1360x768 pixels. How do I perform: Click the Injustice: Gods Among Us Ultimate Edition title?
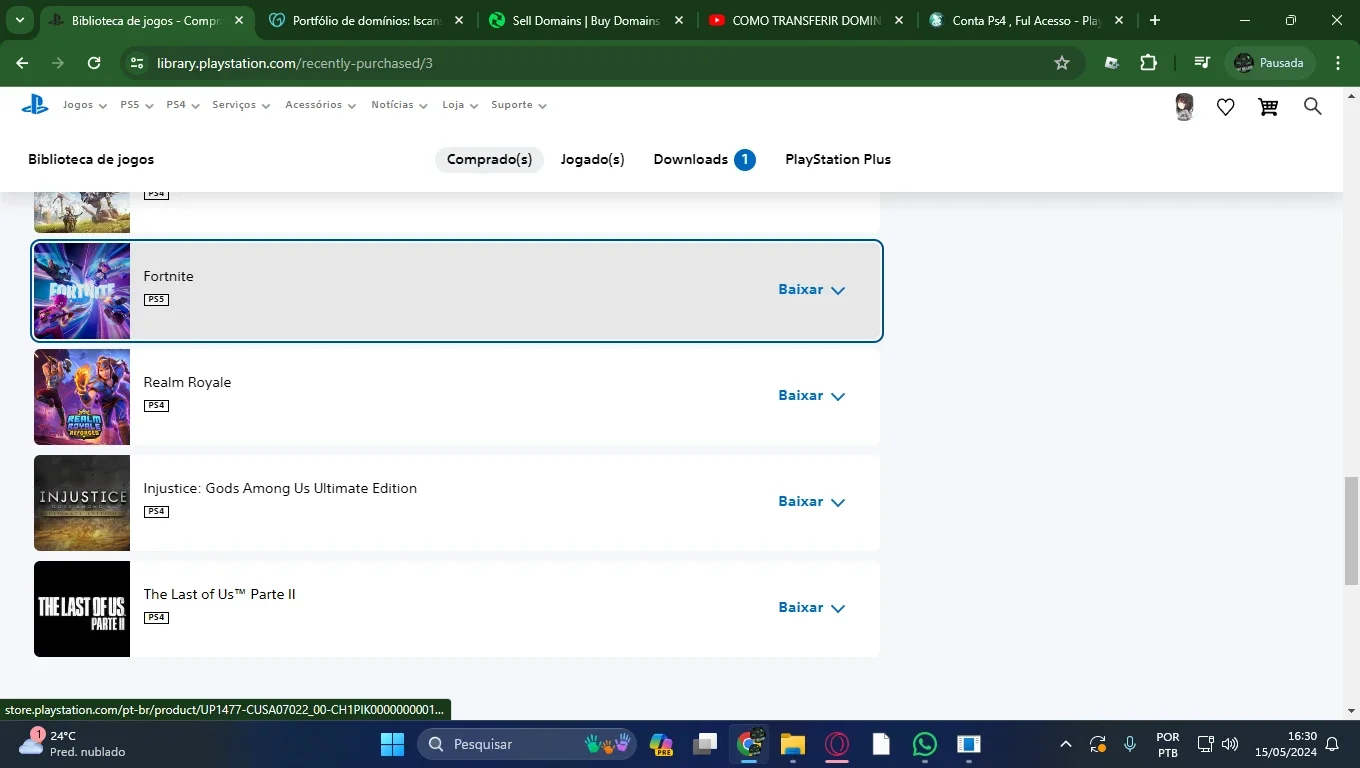(x=280, y=488)
